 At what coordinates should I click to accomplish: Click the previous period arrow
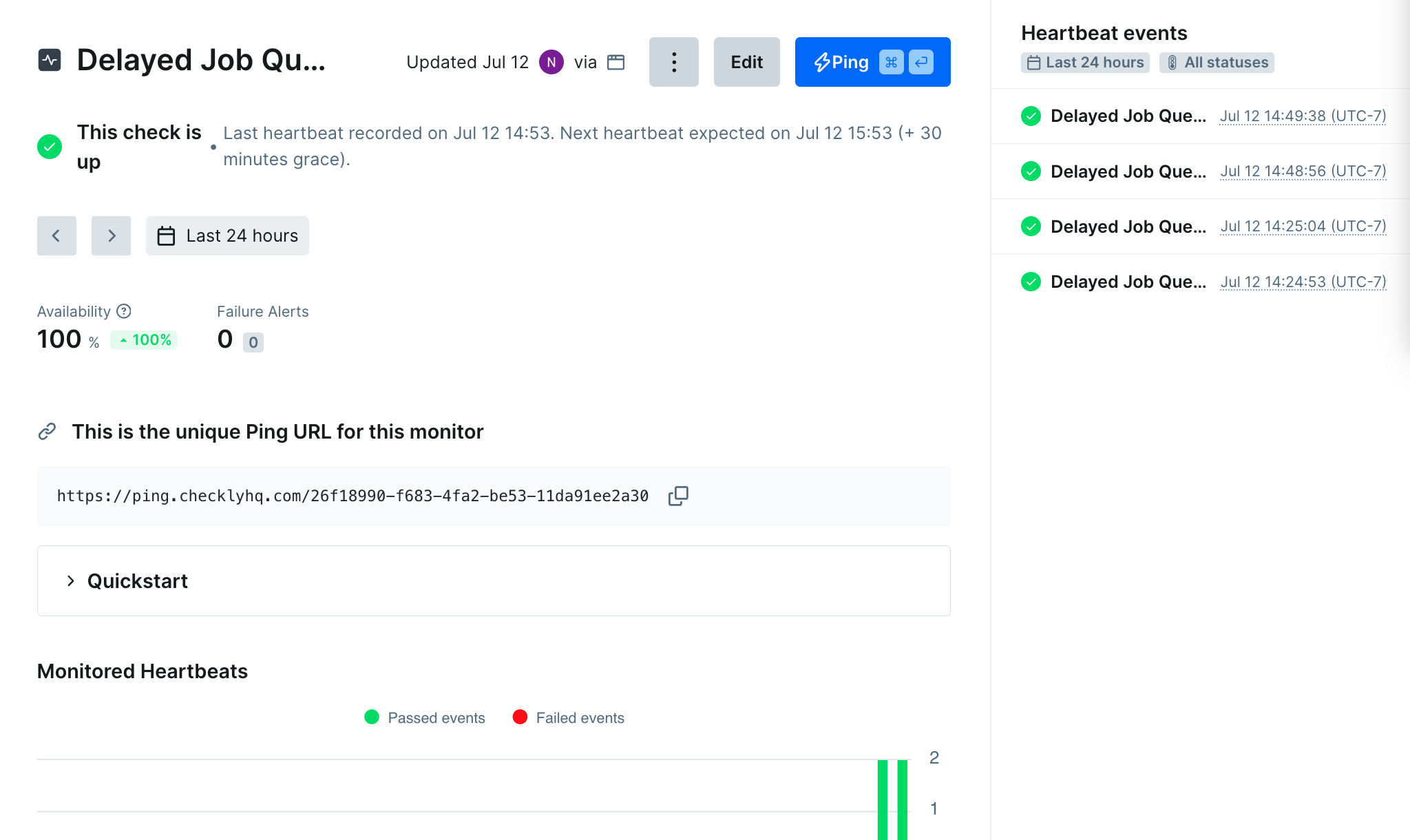pyautogui.click(x=56, y=235)
